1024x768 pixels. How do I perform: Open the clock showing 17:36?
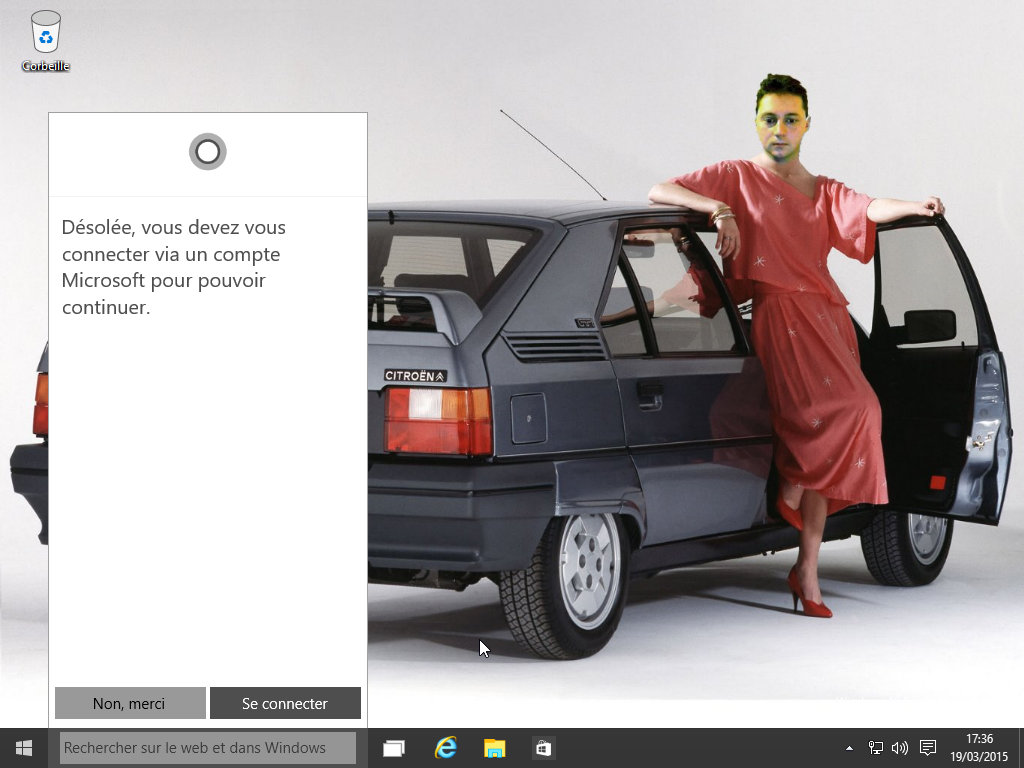pos(979,748)
